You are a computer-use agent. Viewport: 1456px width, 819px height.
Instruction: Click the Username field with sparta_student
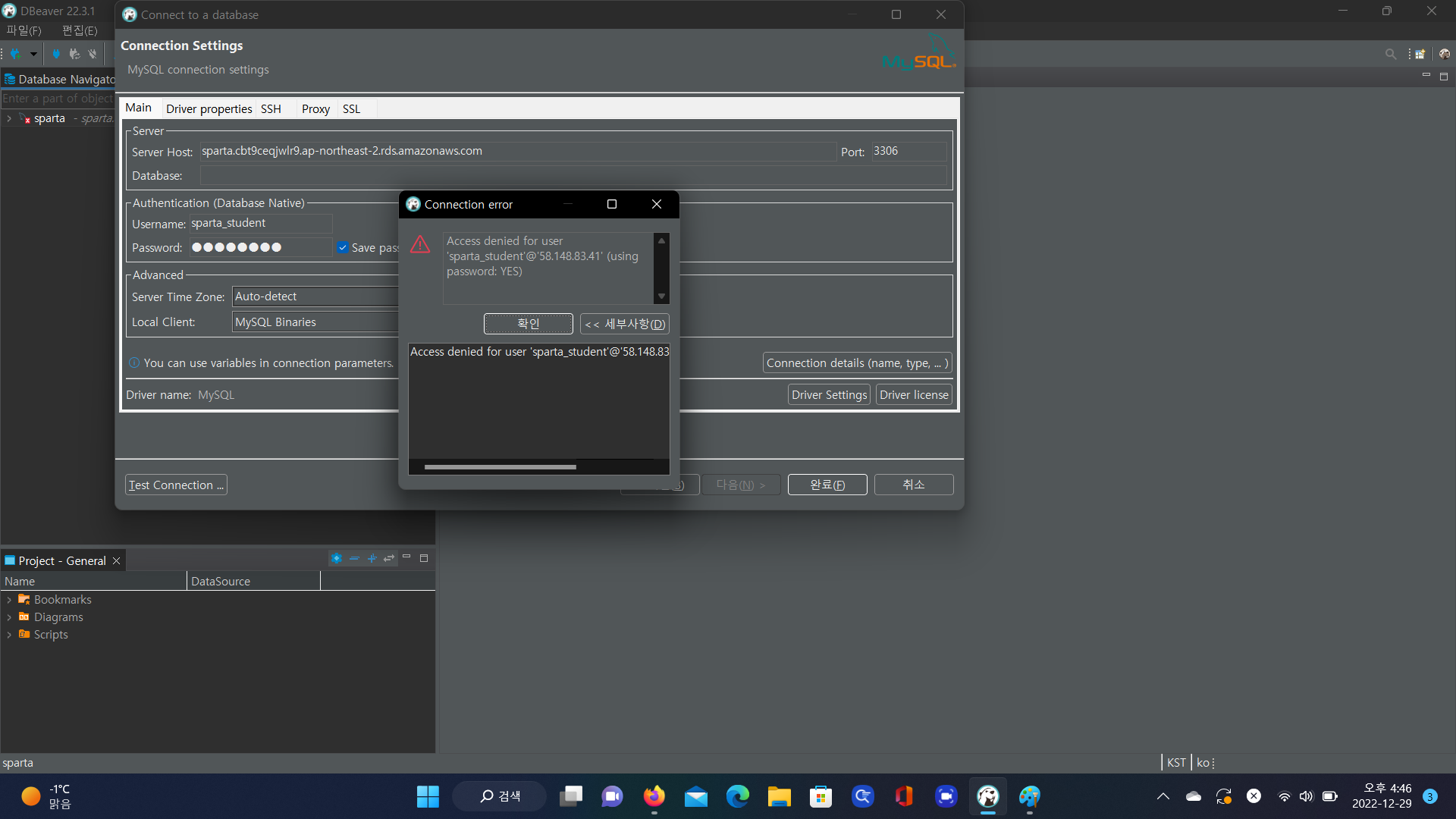[260, 224]
